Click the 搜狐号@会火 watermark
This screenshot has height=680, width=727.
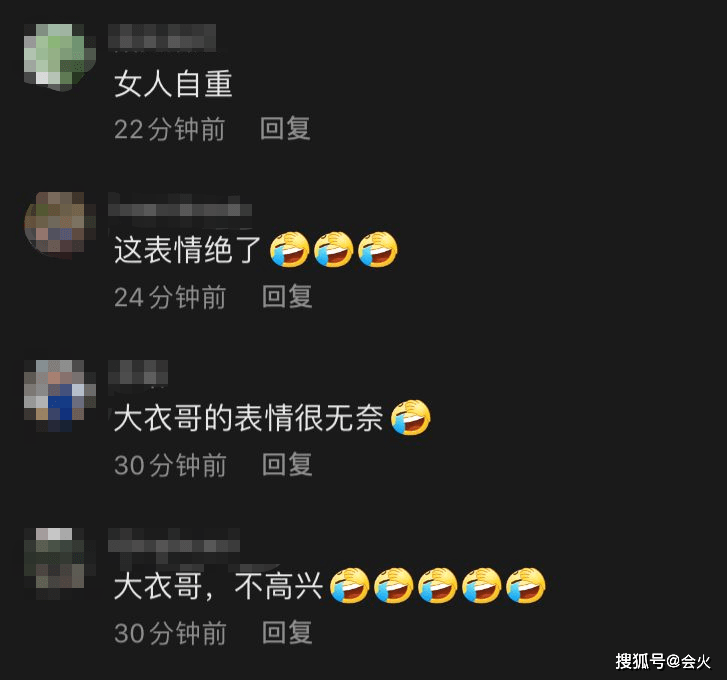663,661
